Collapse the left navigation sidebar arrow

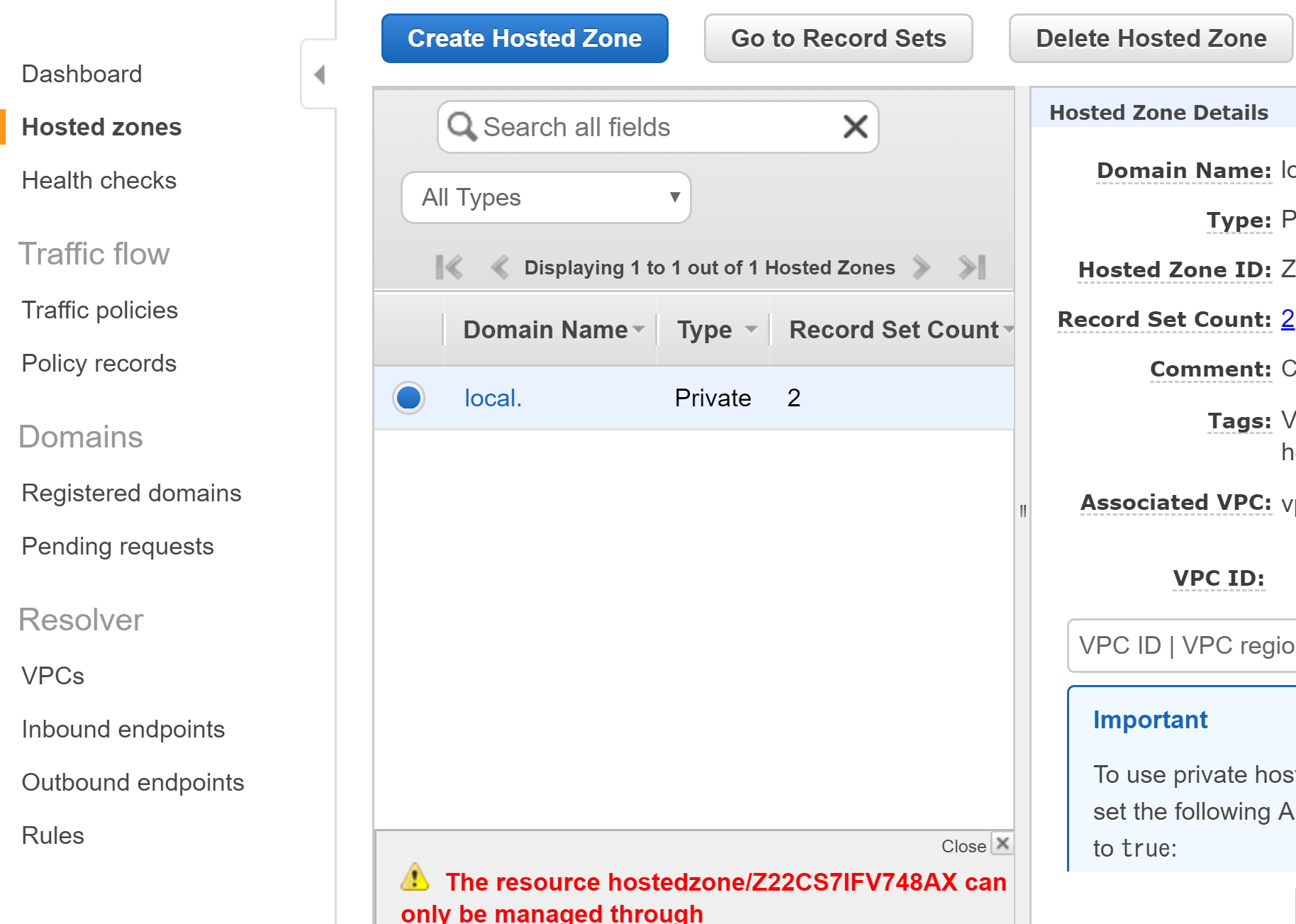point(320,74)
